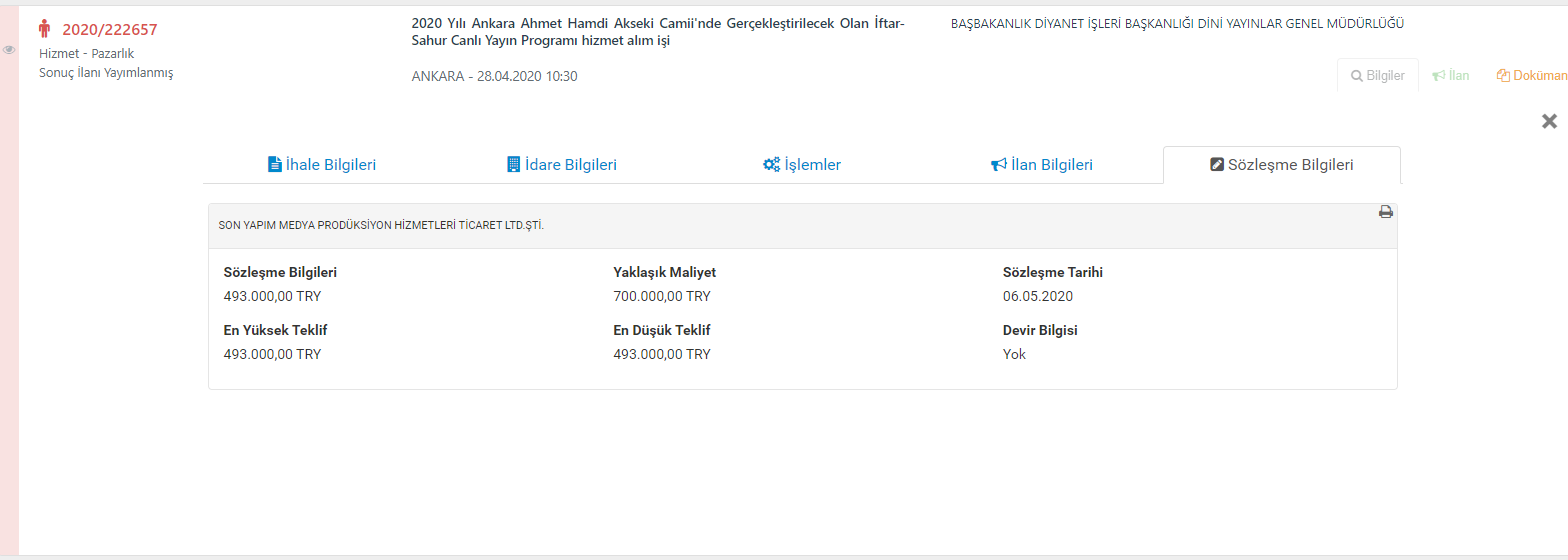Click the İftar-Sahur tender title text

click(x=657, y=32)
